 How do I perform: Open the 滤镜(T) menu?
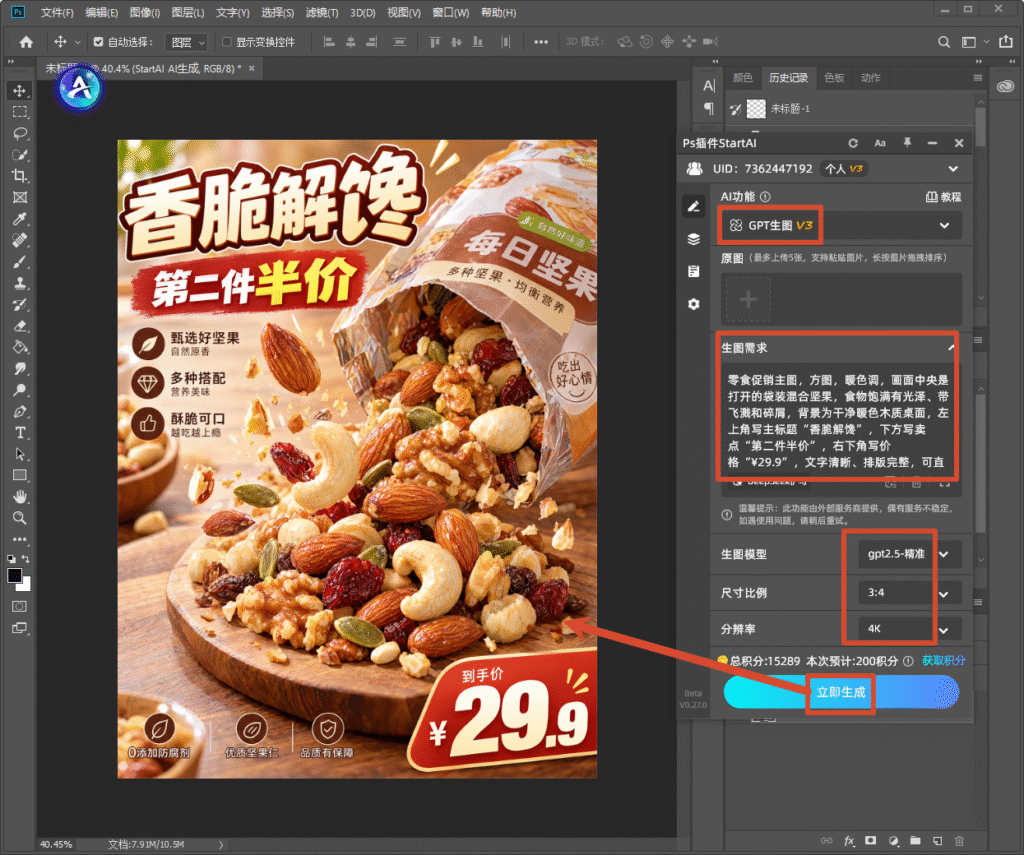(322, 12)
